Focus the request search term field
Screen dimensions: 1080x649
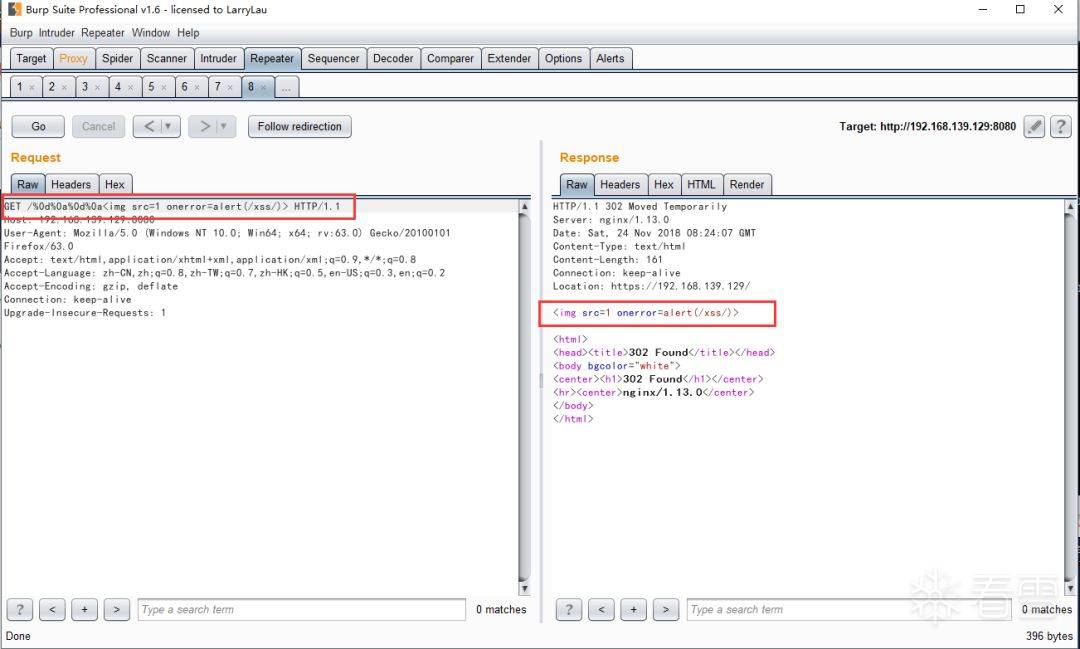coord(302,610)
